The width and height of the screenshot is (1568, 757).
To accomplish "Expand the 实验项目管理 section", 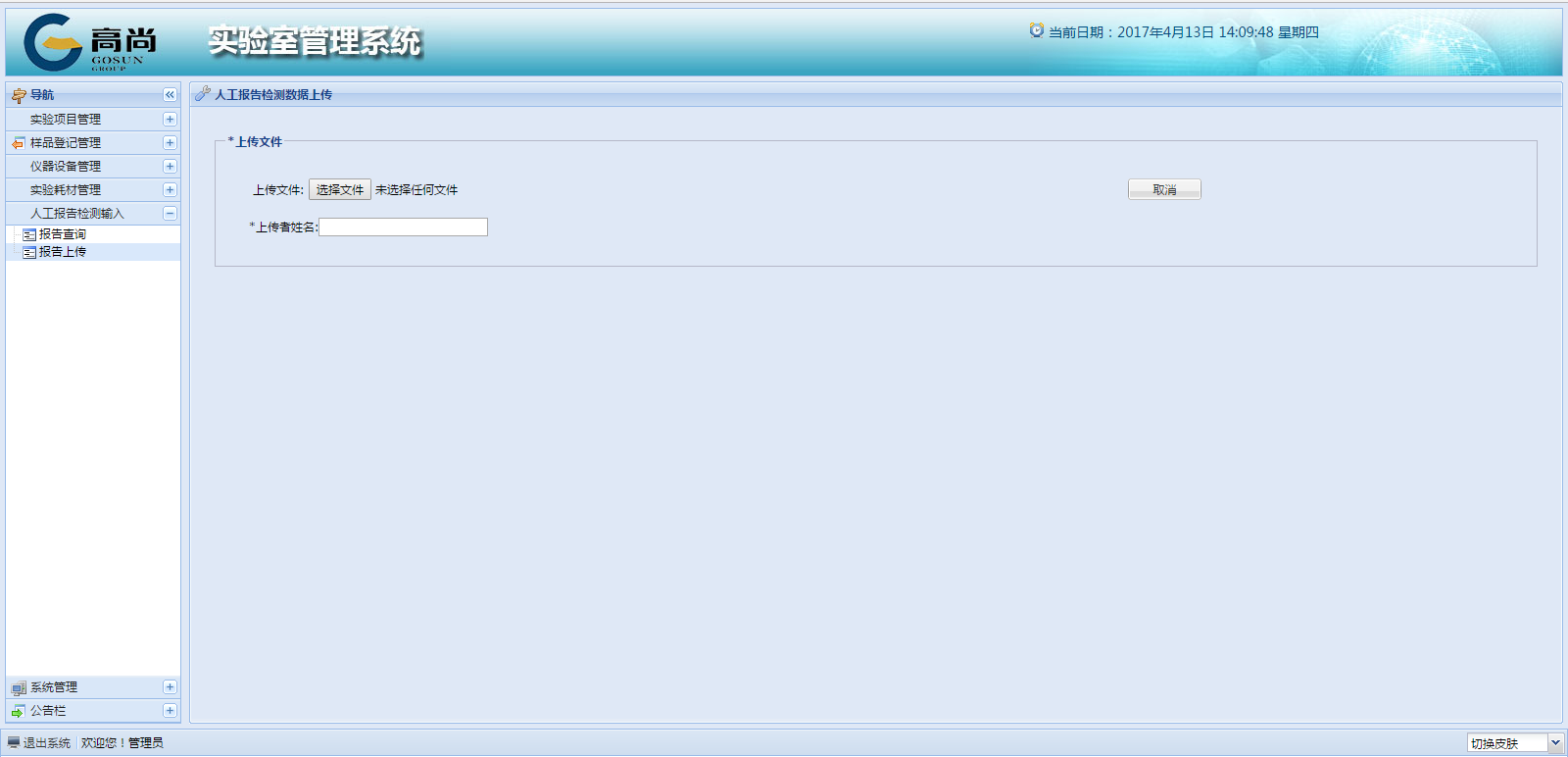I will click(170, 120).
